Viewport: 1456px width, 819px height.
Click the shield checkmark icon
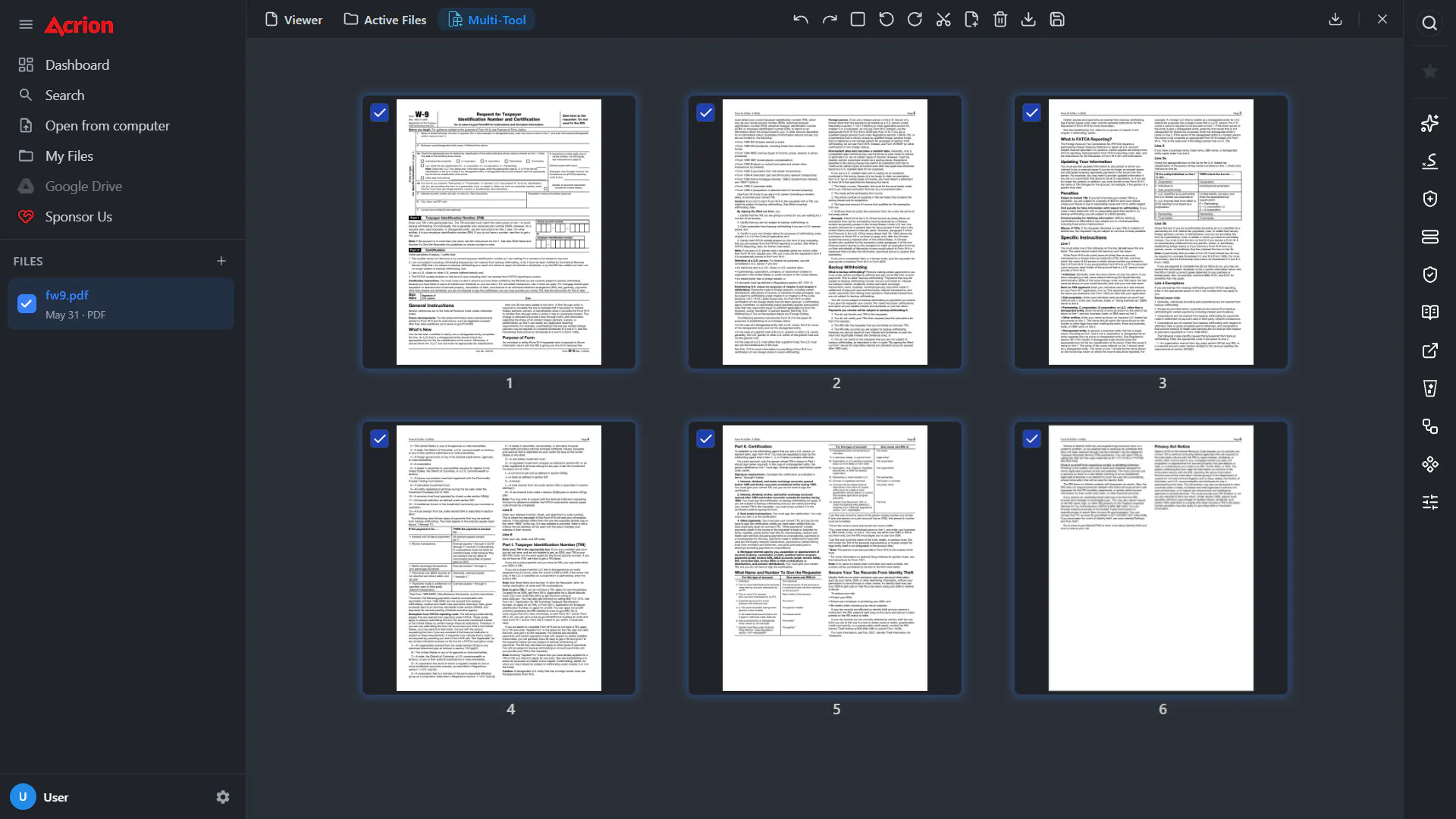pyautogui.click(x=1429, y=275)
